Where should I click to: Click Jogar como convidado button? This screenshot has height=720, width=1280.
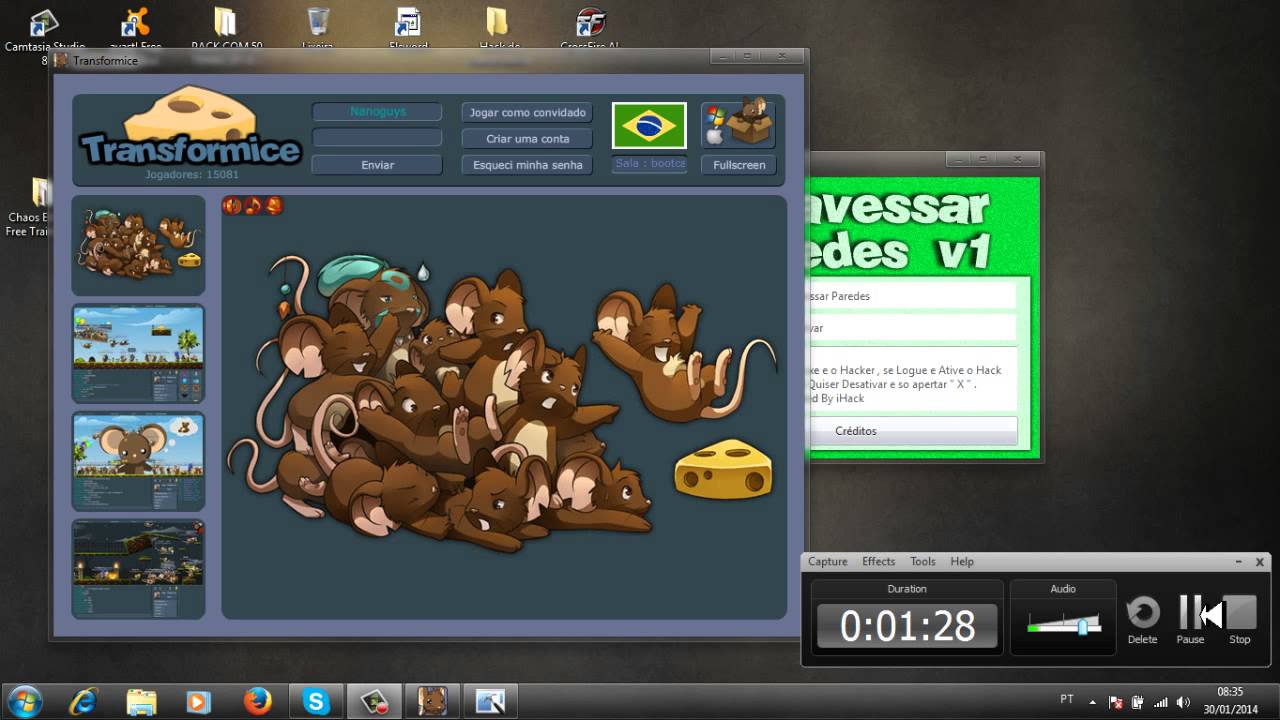point(527,112)
